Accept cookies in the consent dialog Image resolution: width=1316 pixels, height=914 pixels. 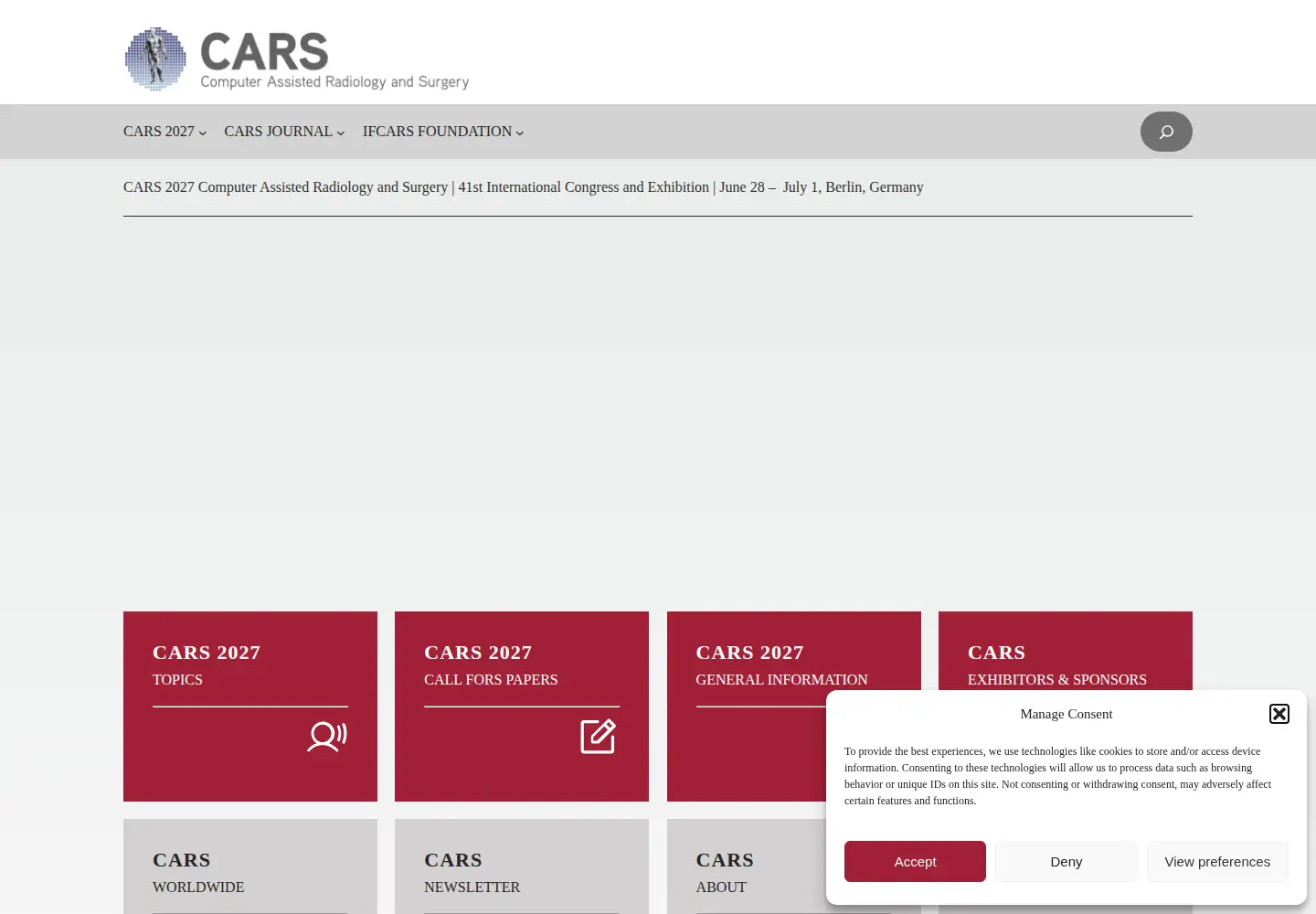tap(915, 861)
